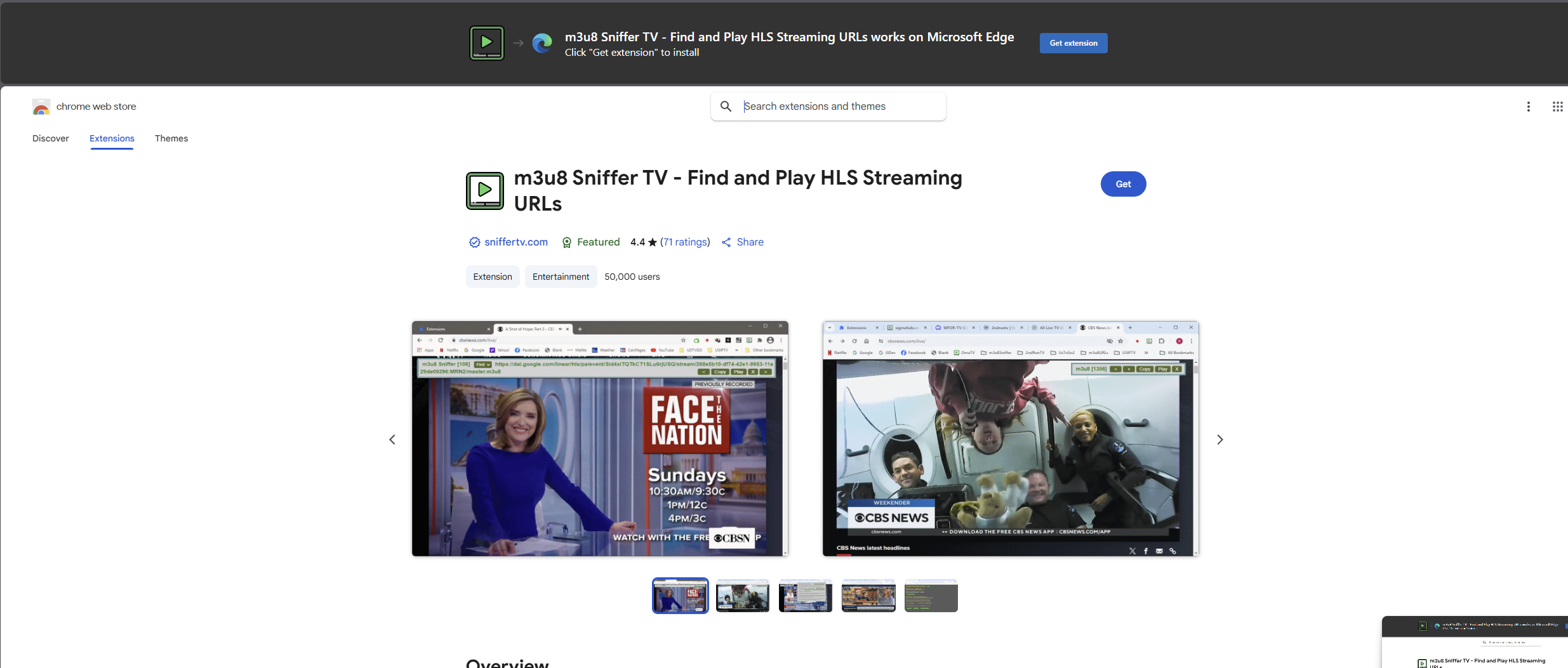Image resolution: width=1568 pixels, height=668 pixels.
Task: Click the Get extension button in Edge banner
Action: [x=1073, y=43]
